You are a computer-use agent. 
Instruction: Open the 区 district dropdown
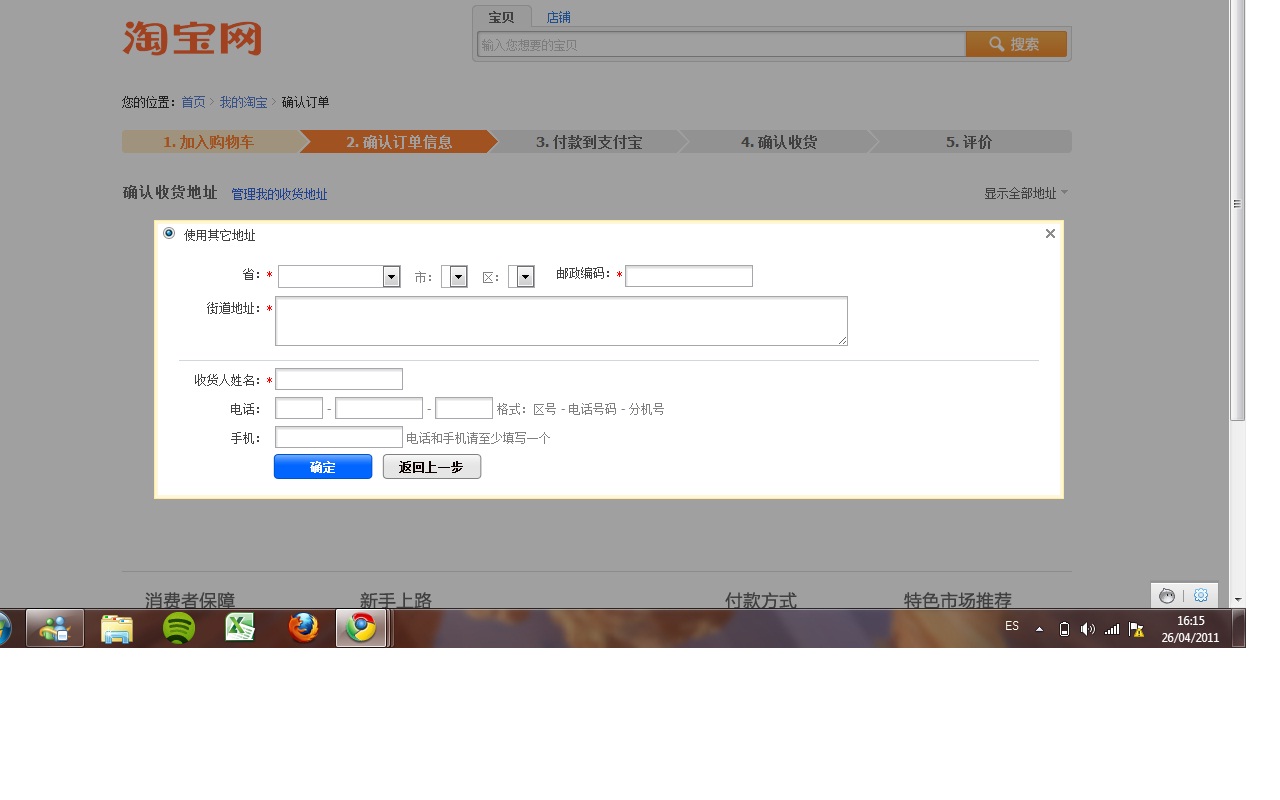point(521,276)
